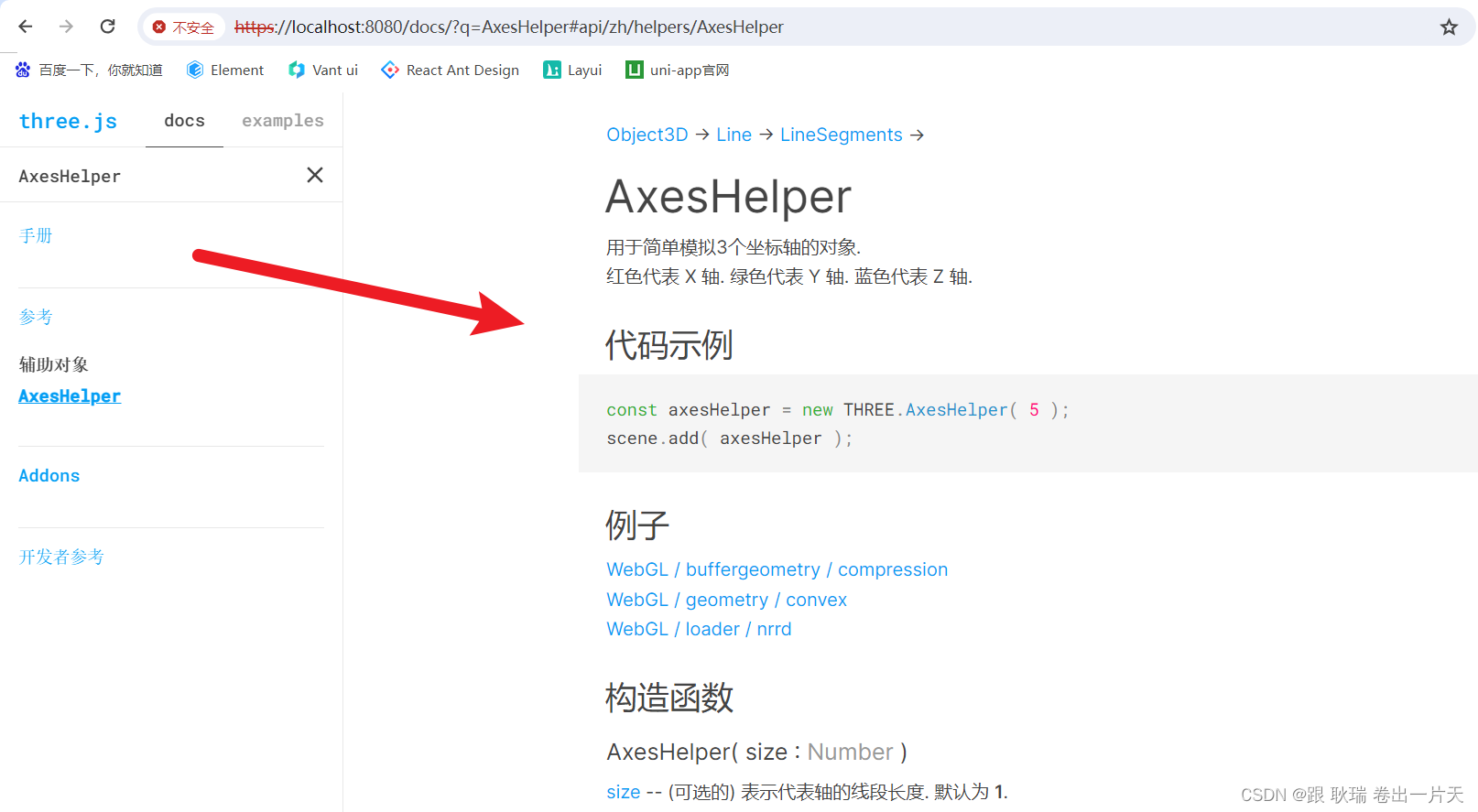
Task: Clear the search filter with the X icon
Action: [x=315, y=175]
